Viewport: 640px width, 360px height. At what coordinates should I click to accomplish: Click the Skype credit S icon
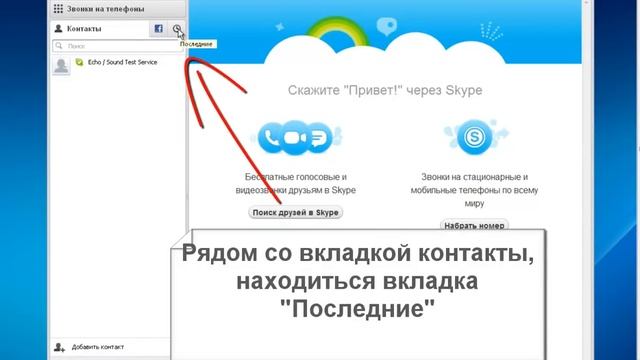(x=475, y=137)
